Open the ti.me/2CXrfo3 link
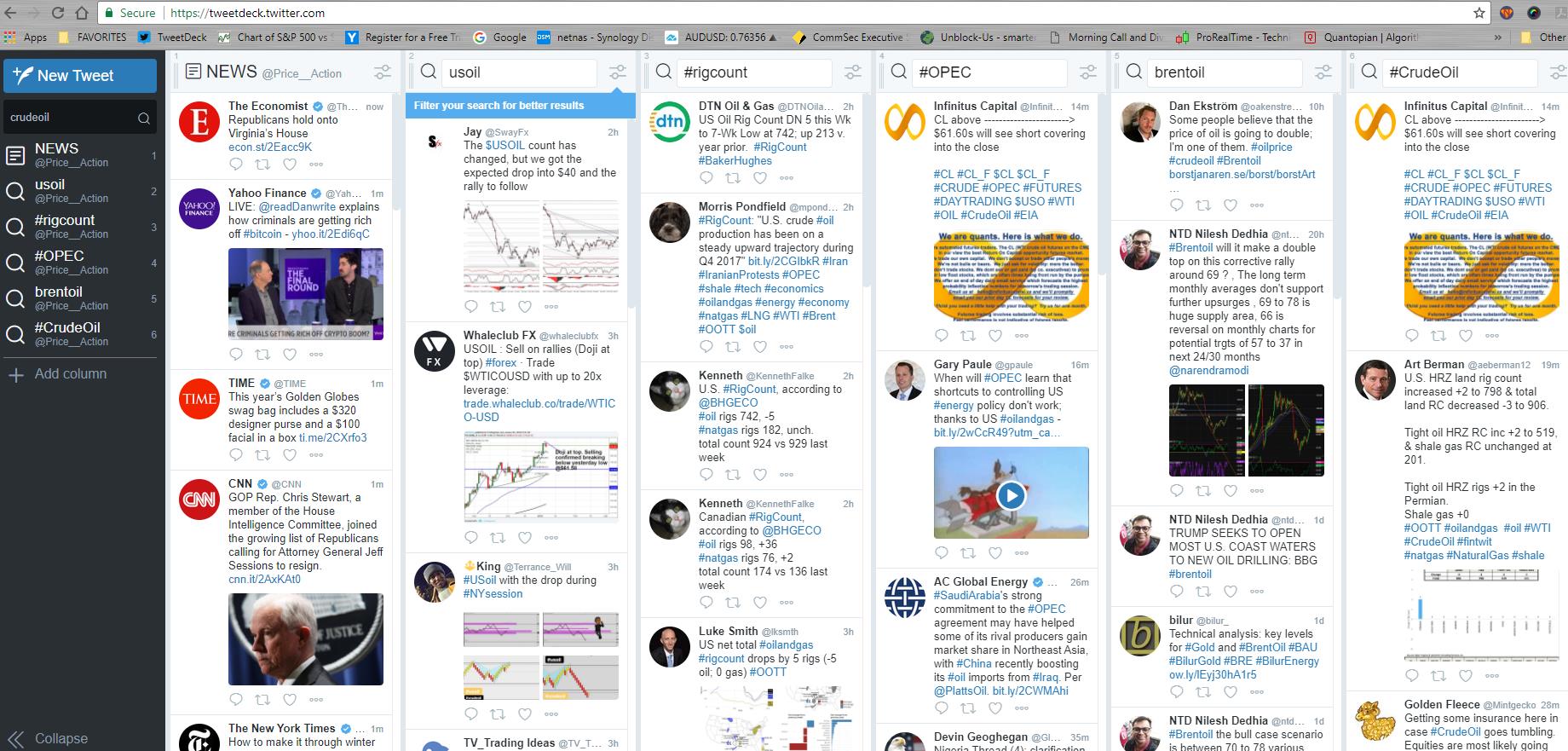This screenshot has width=1568, height=751. [333, 437]
